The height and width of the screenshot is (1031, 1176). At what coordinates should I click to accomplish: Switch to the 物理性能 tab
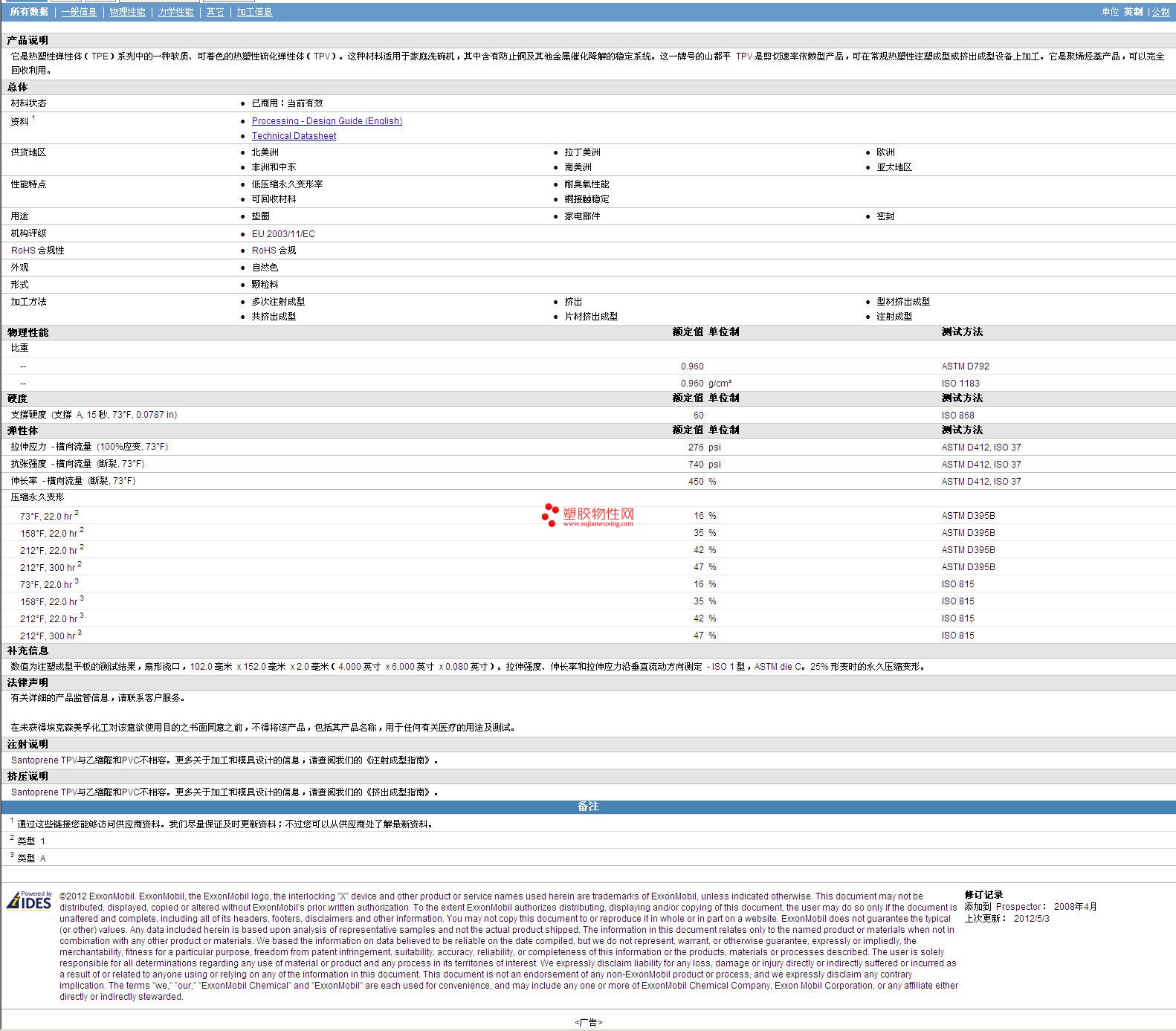point(127,12)
